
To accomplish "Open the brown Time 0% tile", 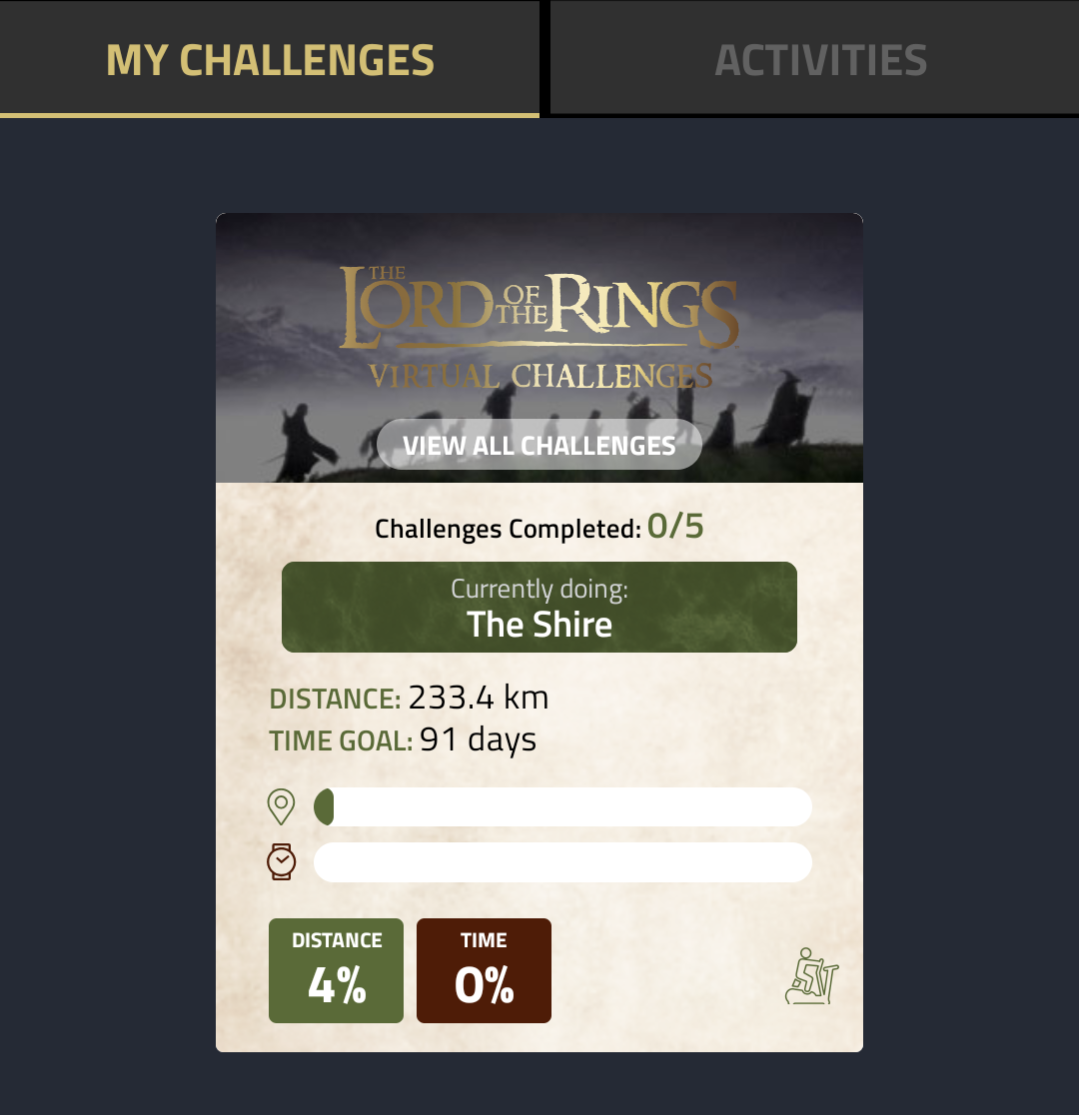I will 484,971.
